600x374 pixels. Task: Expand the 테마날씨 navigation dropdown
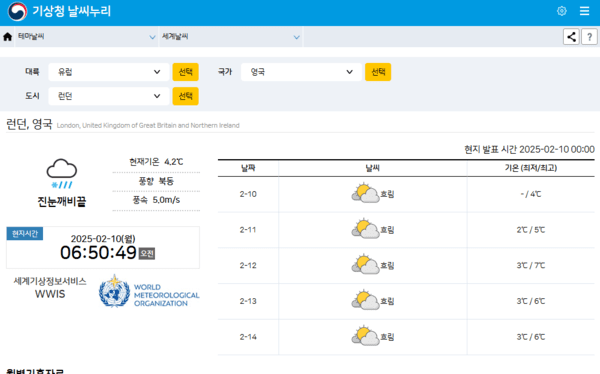(x=86, y=37)
